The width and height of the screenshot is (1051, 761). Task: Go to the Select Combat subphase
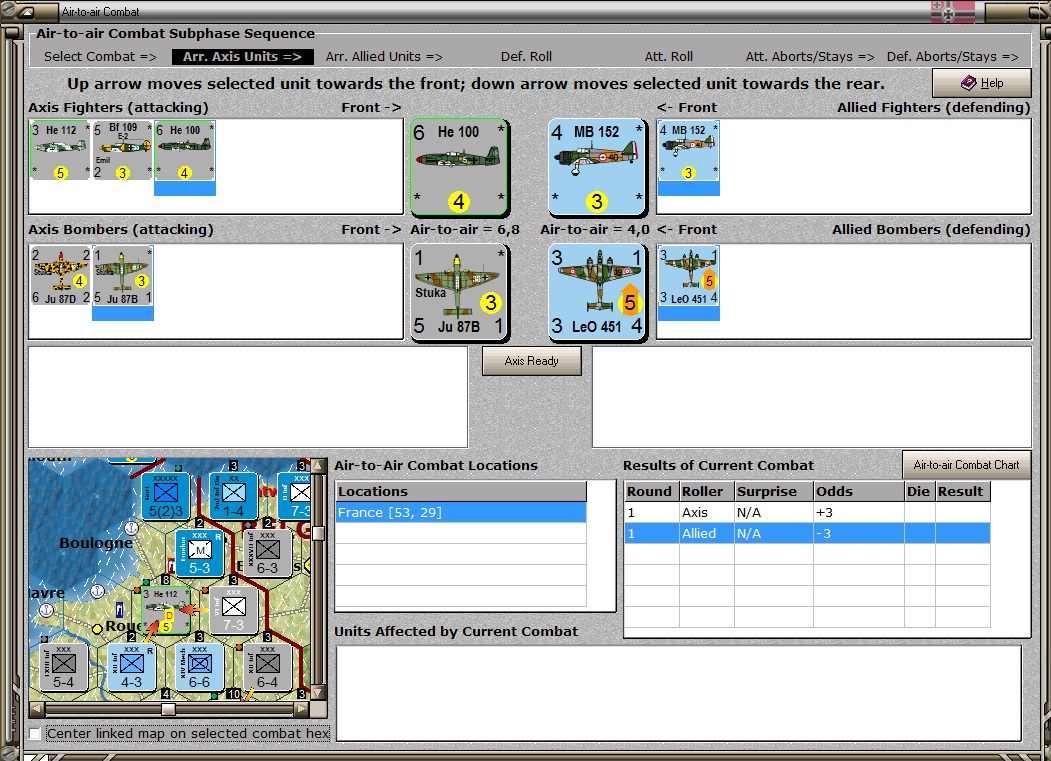[100, 57]
